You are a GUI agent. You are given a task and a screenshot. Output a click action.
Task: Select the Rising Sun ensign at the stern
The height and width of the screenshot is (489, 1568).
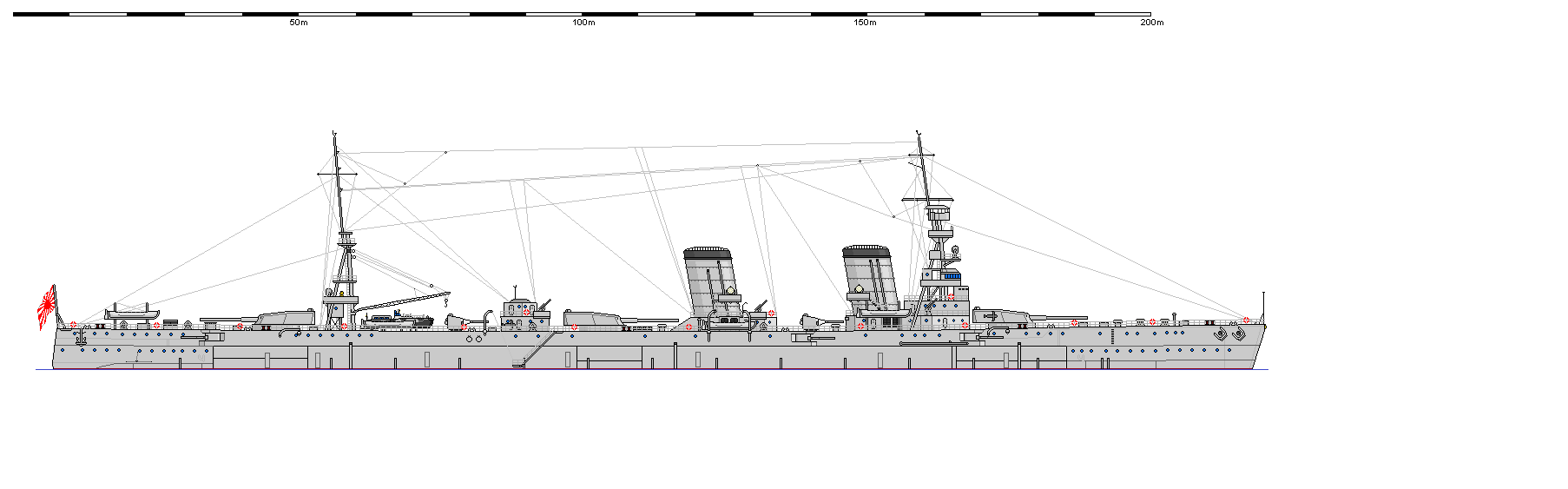point(47,307)
